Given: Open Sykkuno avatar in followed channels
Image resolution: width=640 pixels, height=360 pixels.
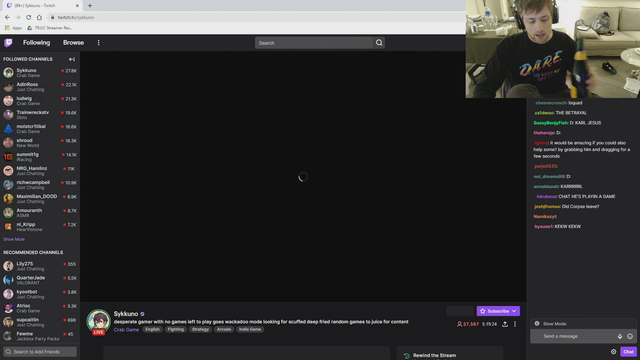Looking at the screenshot, I should [8, 73].
